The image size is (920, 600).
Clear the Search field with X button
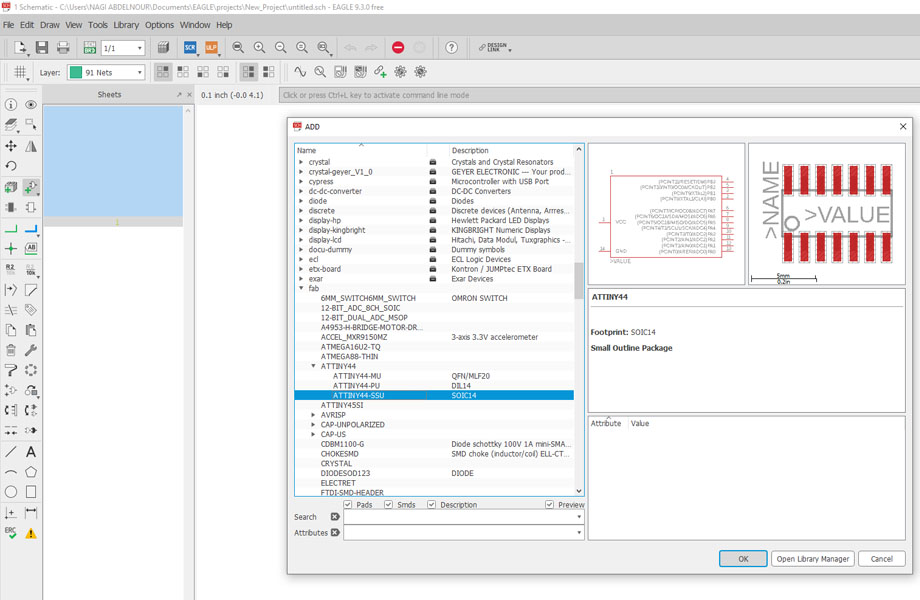(335, 517)
